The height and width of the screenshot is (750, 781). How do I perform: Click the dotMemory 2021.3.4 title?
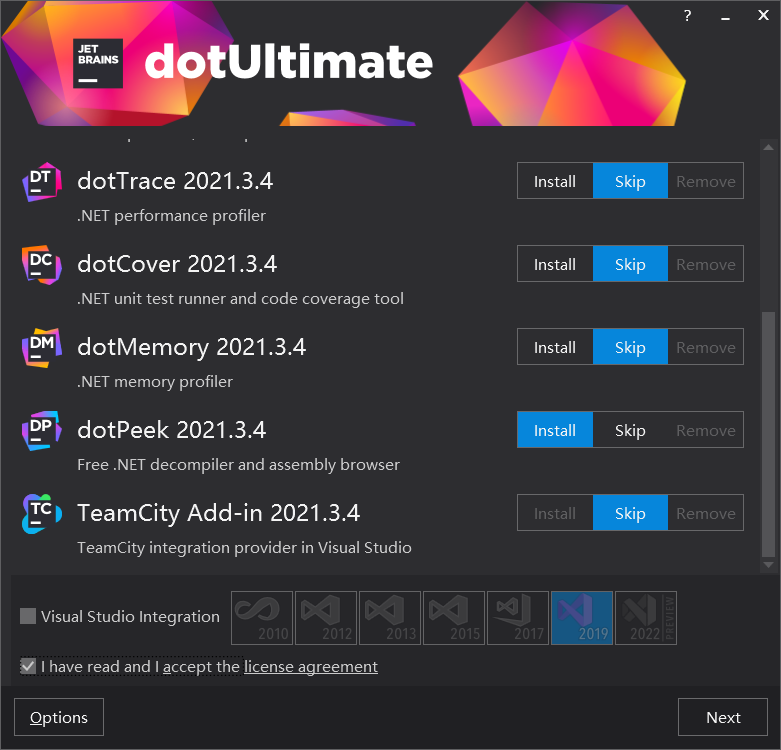coord(191,347)
